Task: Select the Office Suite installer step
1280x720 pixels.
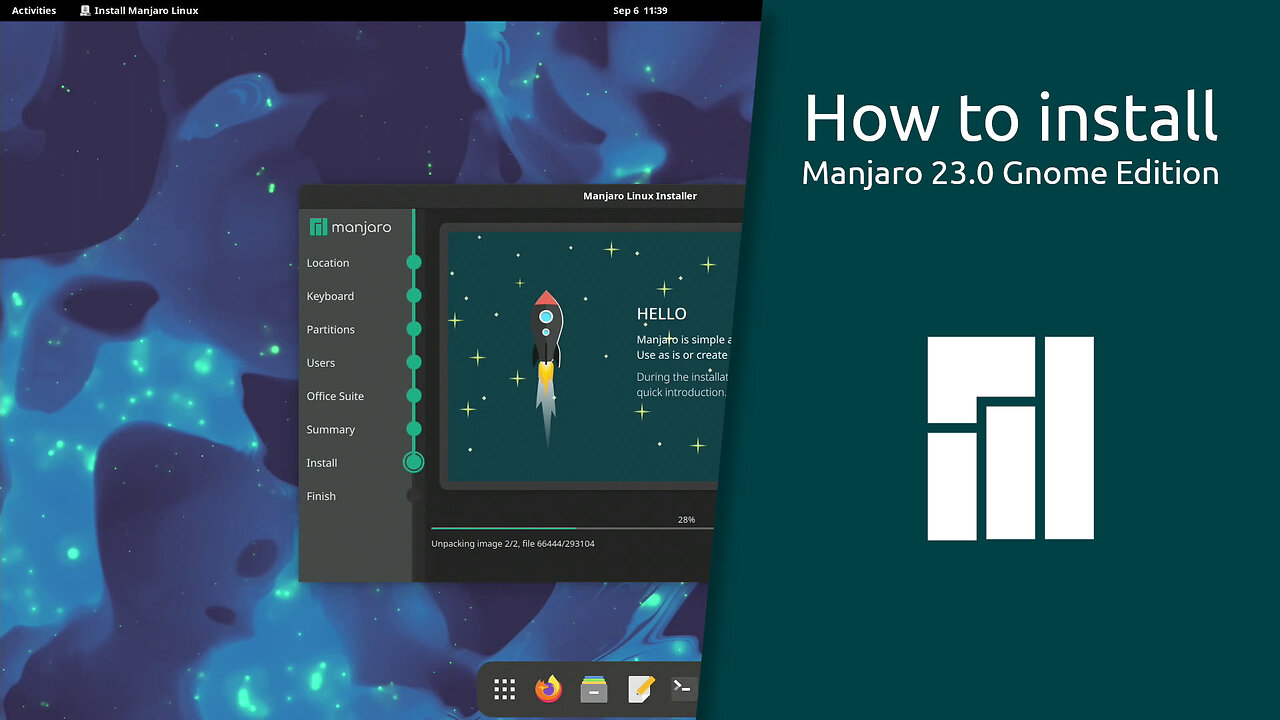Action: pyautogui.click(x=335, y=396)
